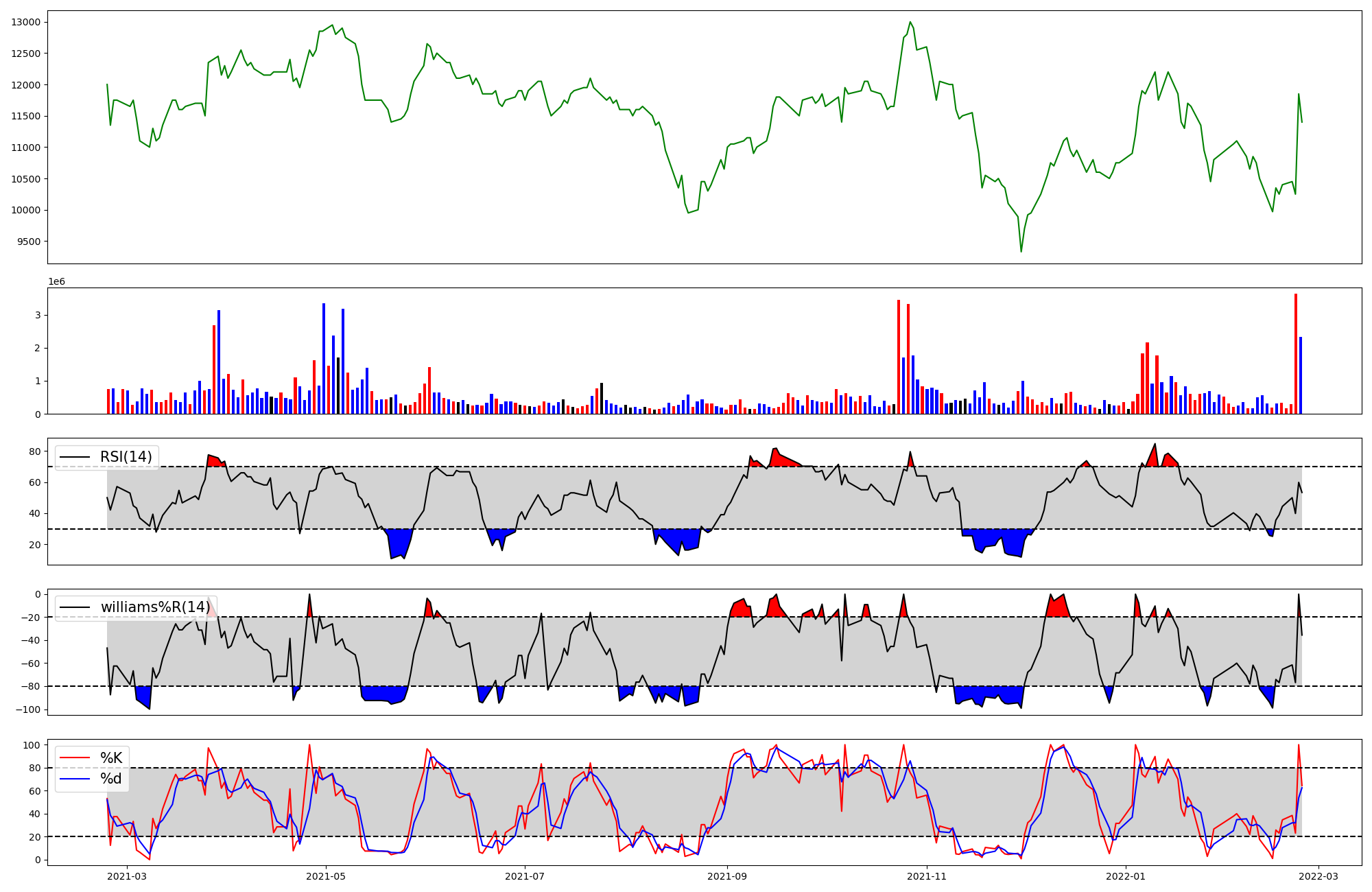Click the 2021-03 x-axis date label

(127, 876)
